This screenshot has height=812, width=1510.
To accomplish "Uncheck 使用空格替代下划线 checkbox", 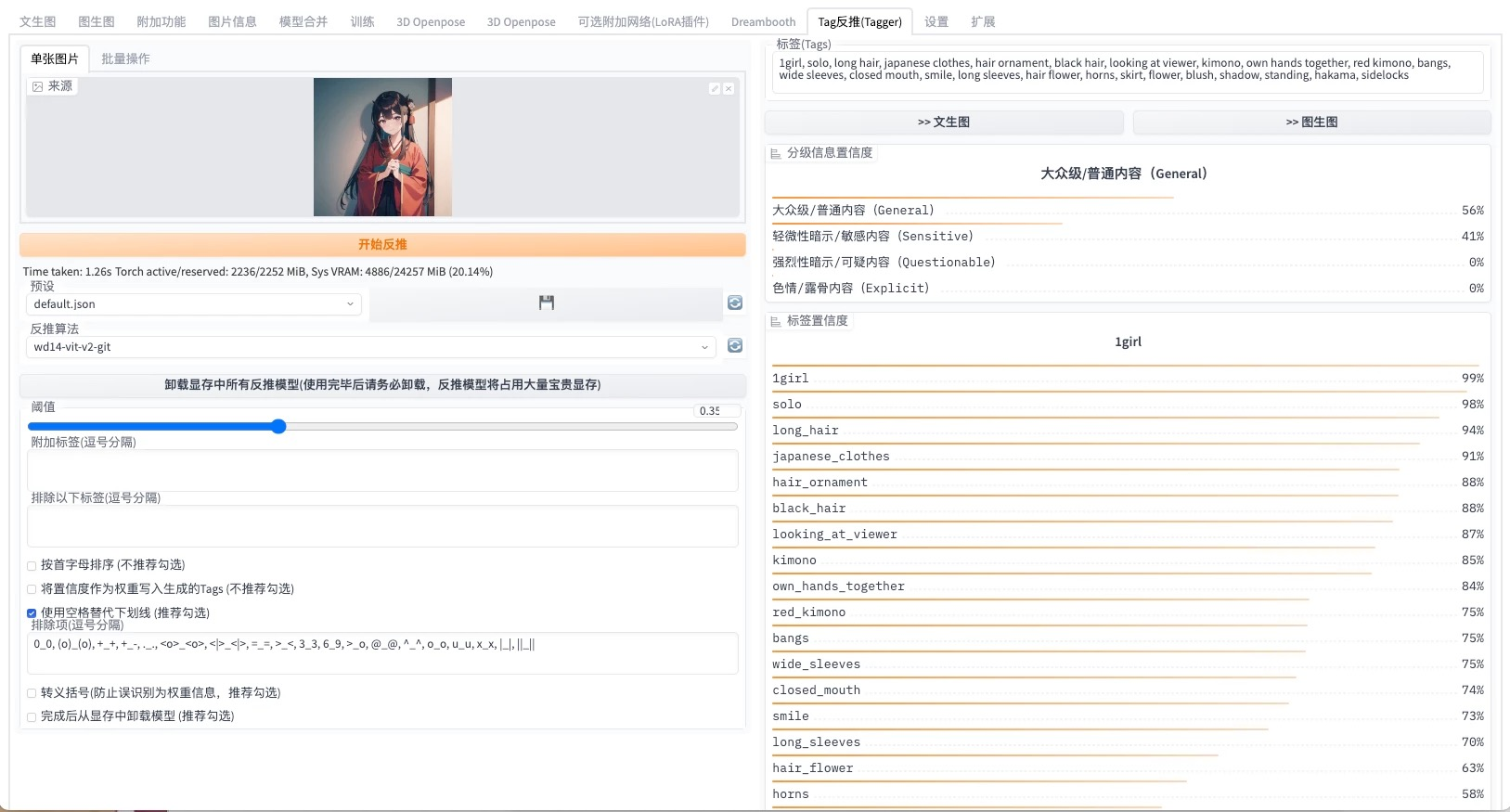I will pyautogui.click(x=32, y=613).
